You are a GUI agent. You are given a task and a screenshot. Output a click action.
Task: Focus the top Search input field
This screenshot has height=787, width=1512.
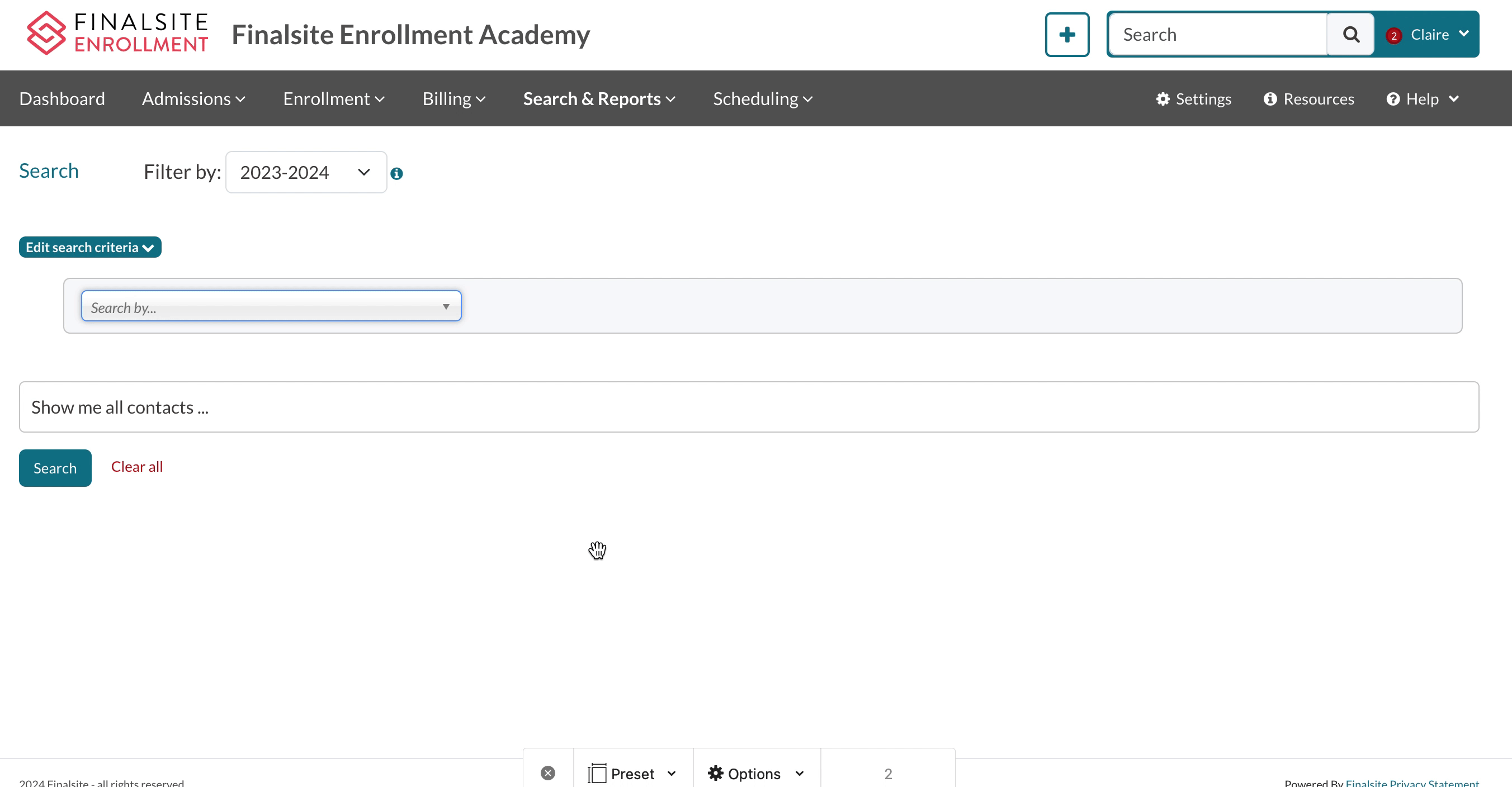pos(1217,35)
